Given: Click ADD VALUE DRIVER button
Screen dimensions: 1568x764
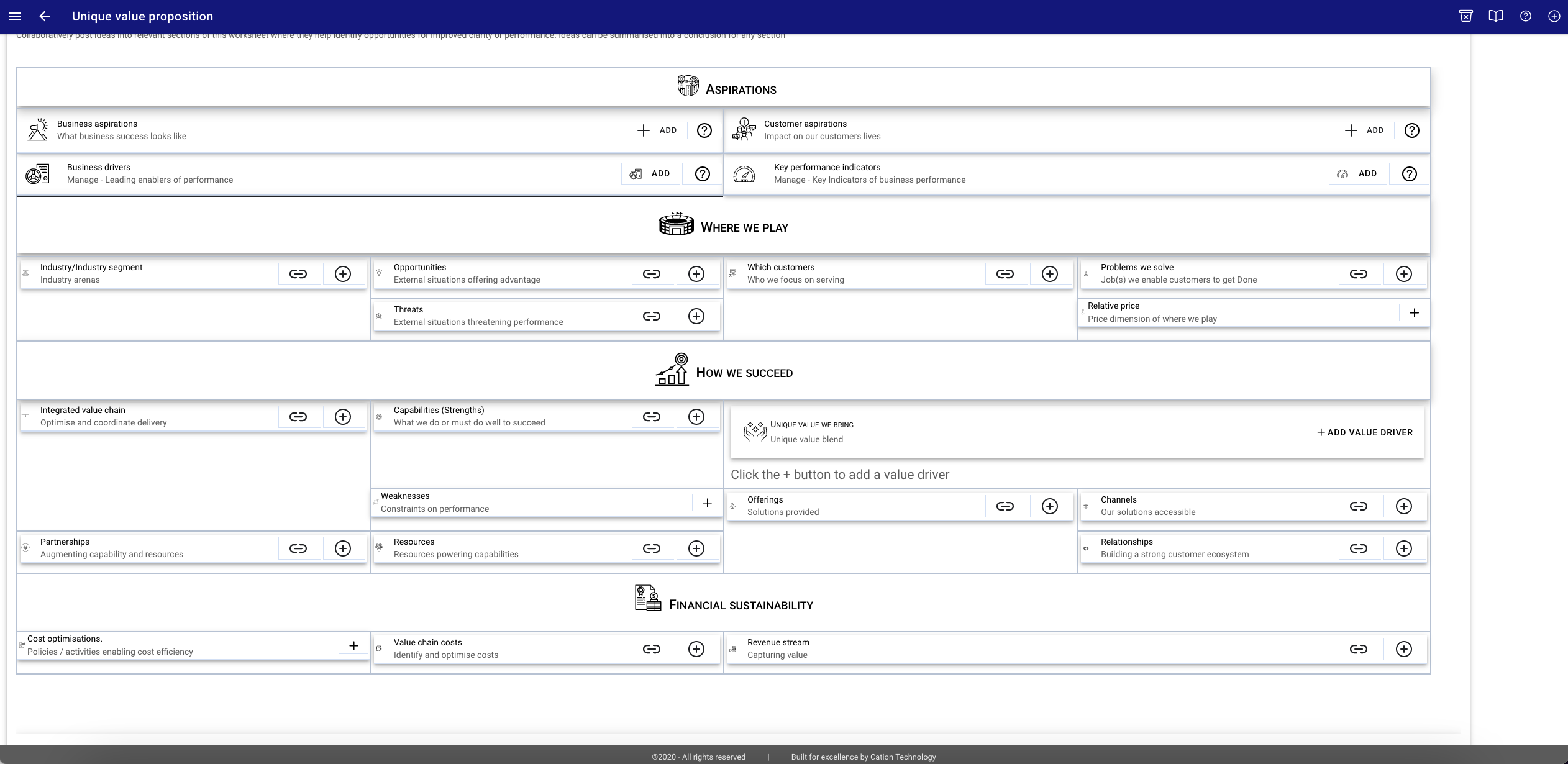Looking at the screenshot, I should [1365, 432].
